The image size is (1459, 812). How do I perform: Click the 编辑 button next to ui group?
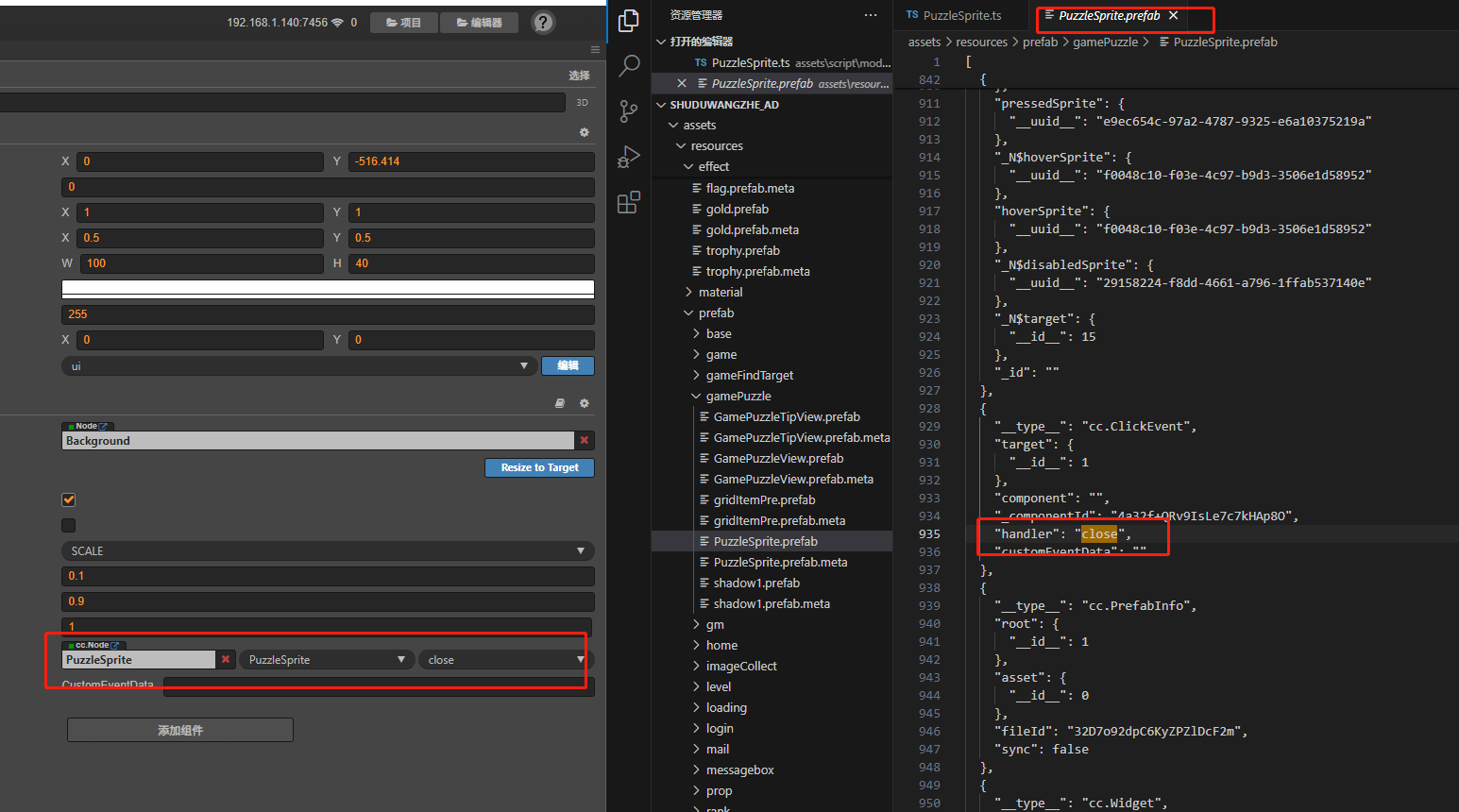pos(568,365)
